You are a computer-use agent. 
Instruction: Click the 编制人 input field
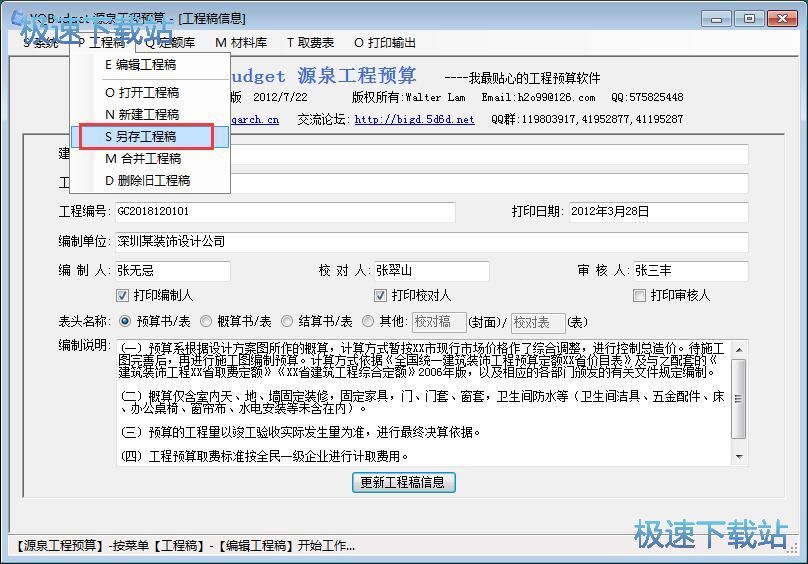[x=173, y=271]
